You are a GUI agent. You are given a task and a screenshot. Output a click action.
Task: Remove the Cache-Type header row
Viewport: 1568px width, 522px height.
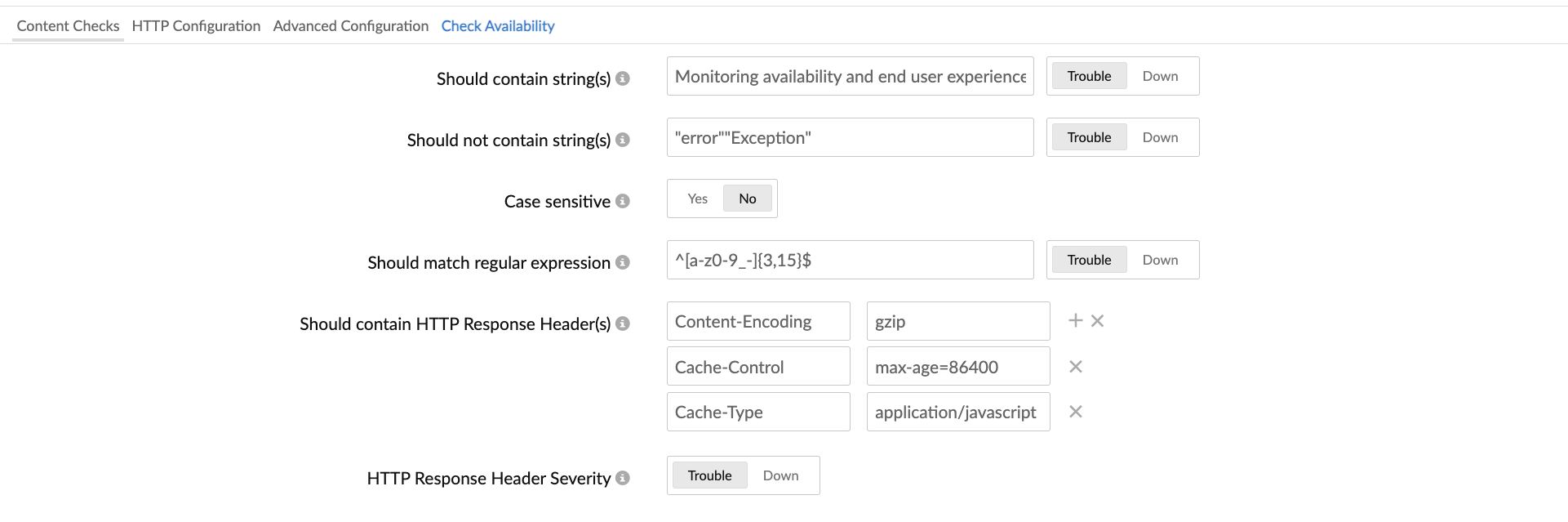click(x=1075, y=412)
